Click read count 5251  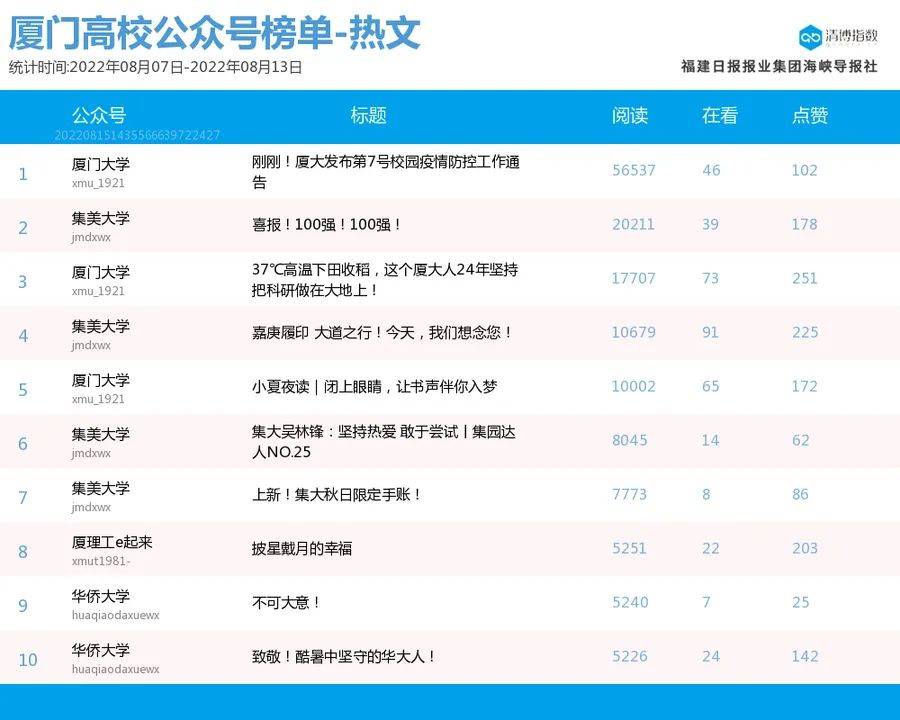click(x=630, y=548)
